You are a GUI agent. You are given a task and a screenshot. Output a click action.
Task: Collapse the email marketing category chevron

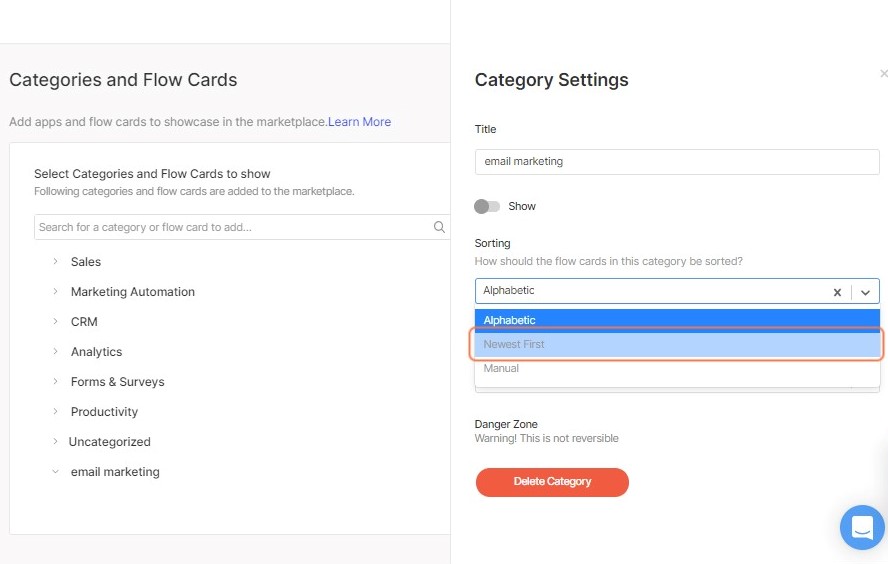pyautogui.click(x=55, y=471)
